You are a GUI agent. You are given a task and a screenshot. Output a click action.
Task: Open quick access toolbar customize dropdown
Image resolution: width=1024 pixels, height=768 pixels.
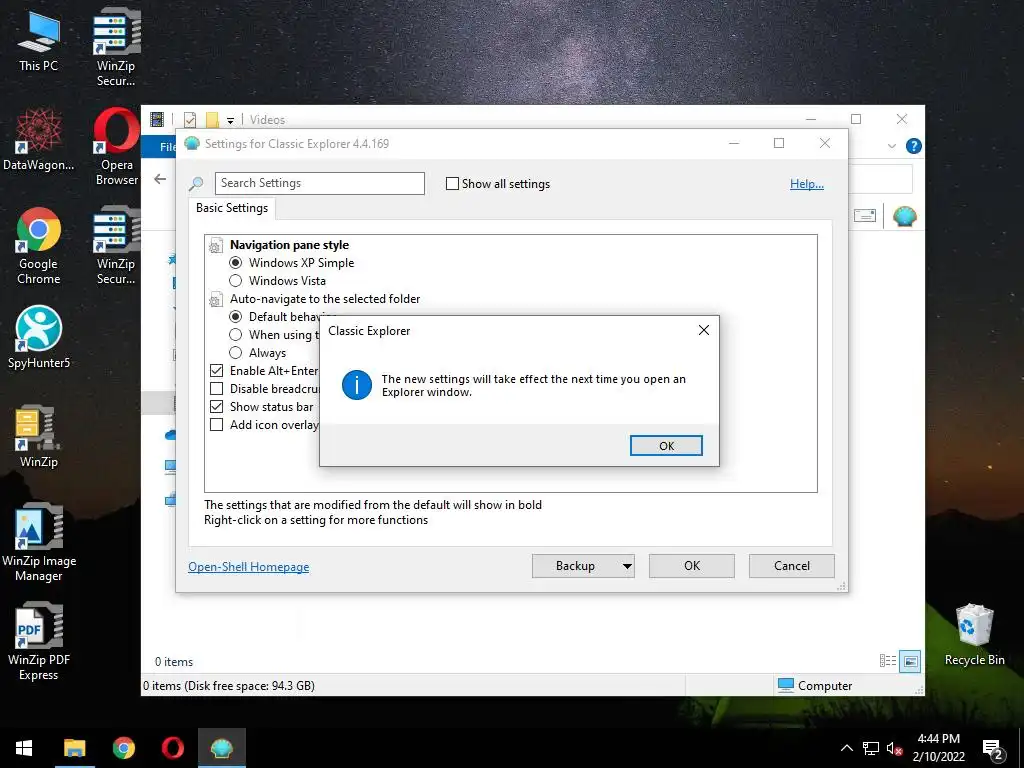[230, 121]
